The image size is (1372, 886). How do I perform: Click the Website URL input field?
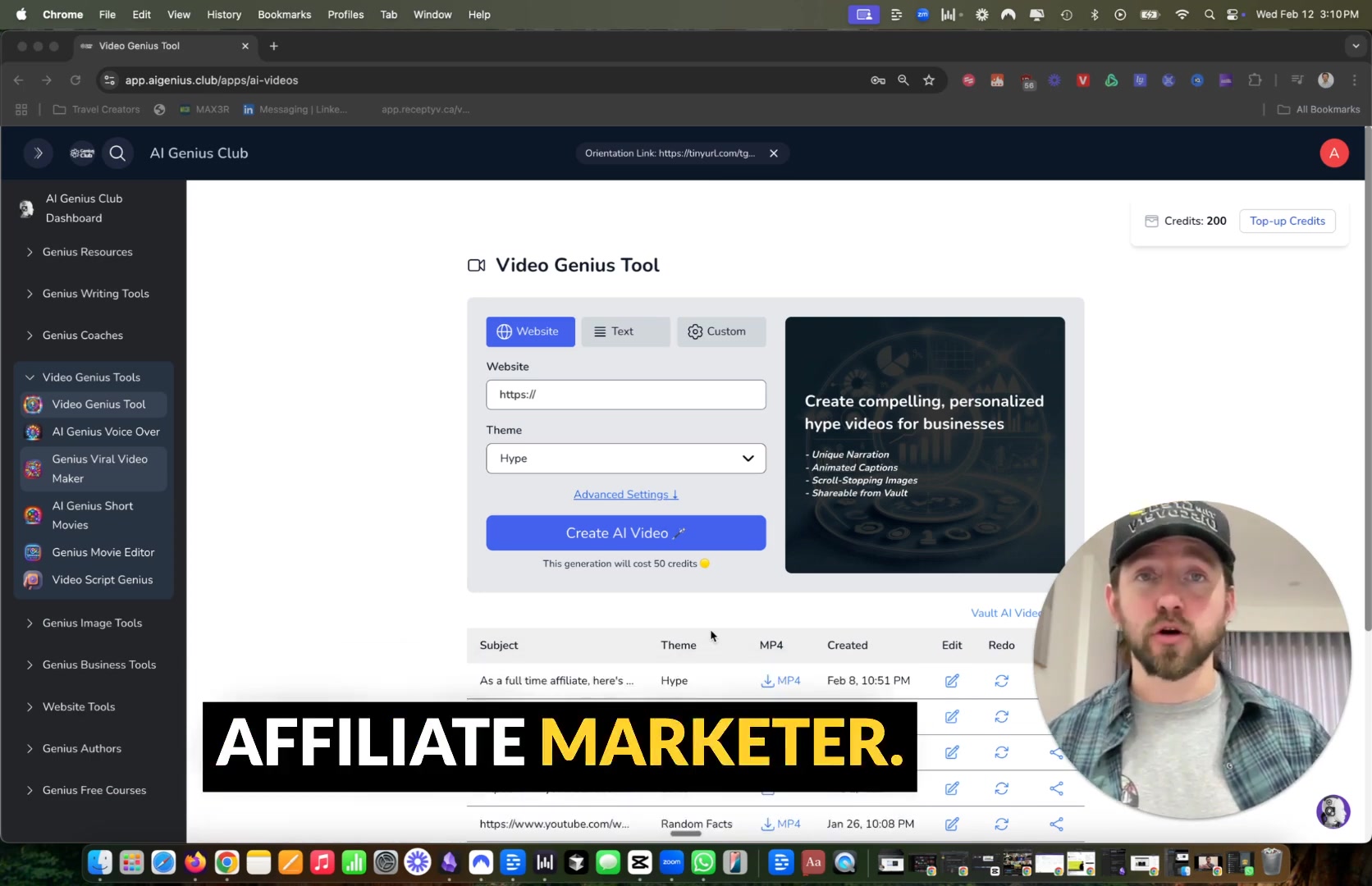coord(626,395)
